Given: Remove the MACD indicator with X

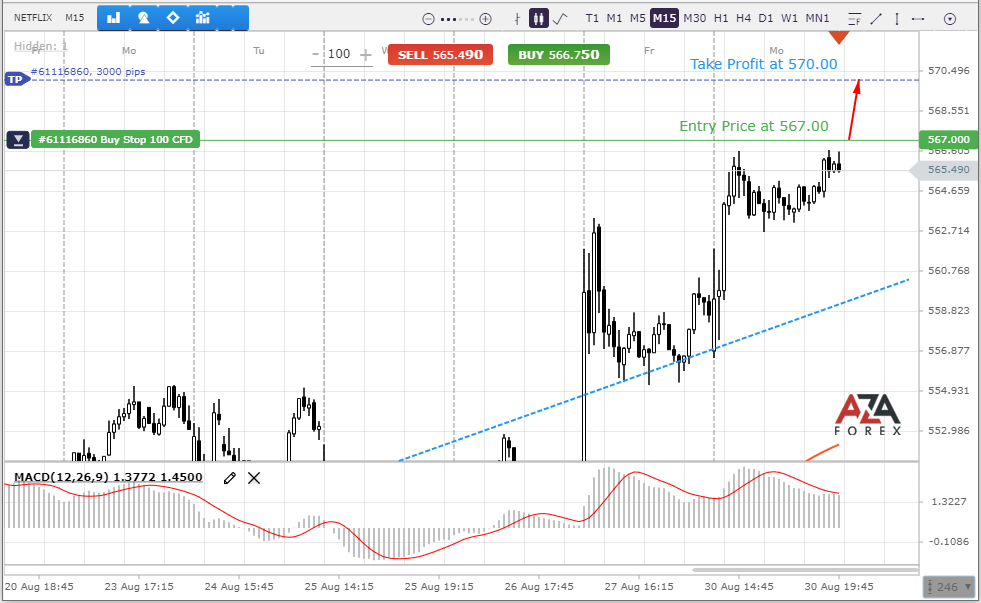Looking at the screenshot, I should [254, 479].
